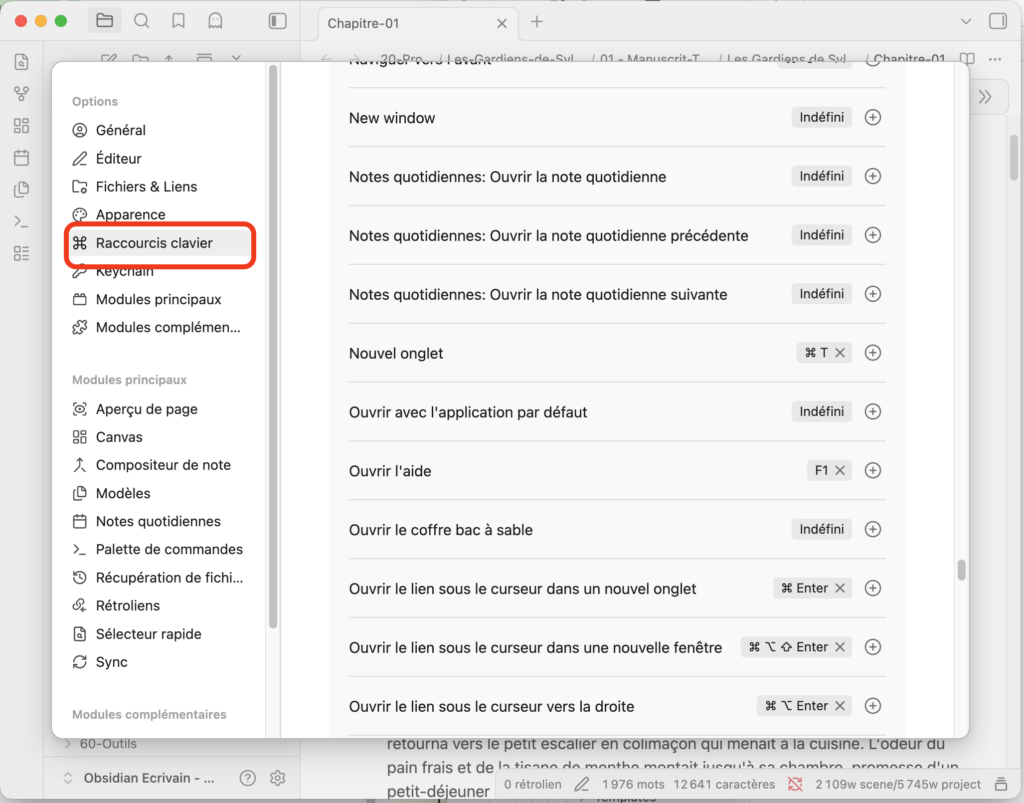
Task: Open Modules principaux settings section
Action: click(x=158, y=299)
